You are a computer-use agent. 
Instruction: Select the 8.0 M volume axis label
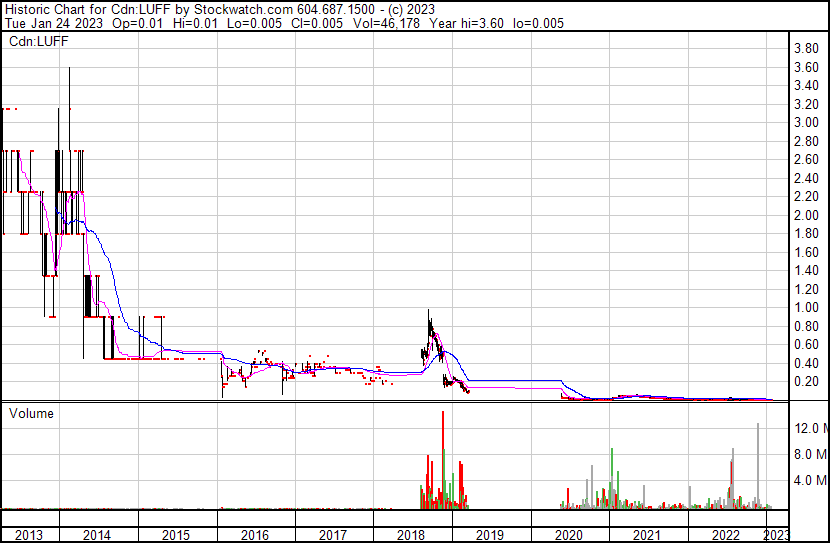tap(810, 454)
